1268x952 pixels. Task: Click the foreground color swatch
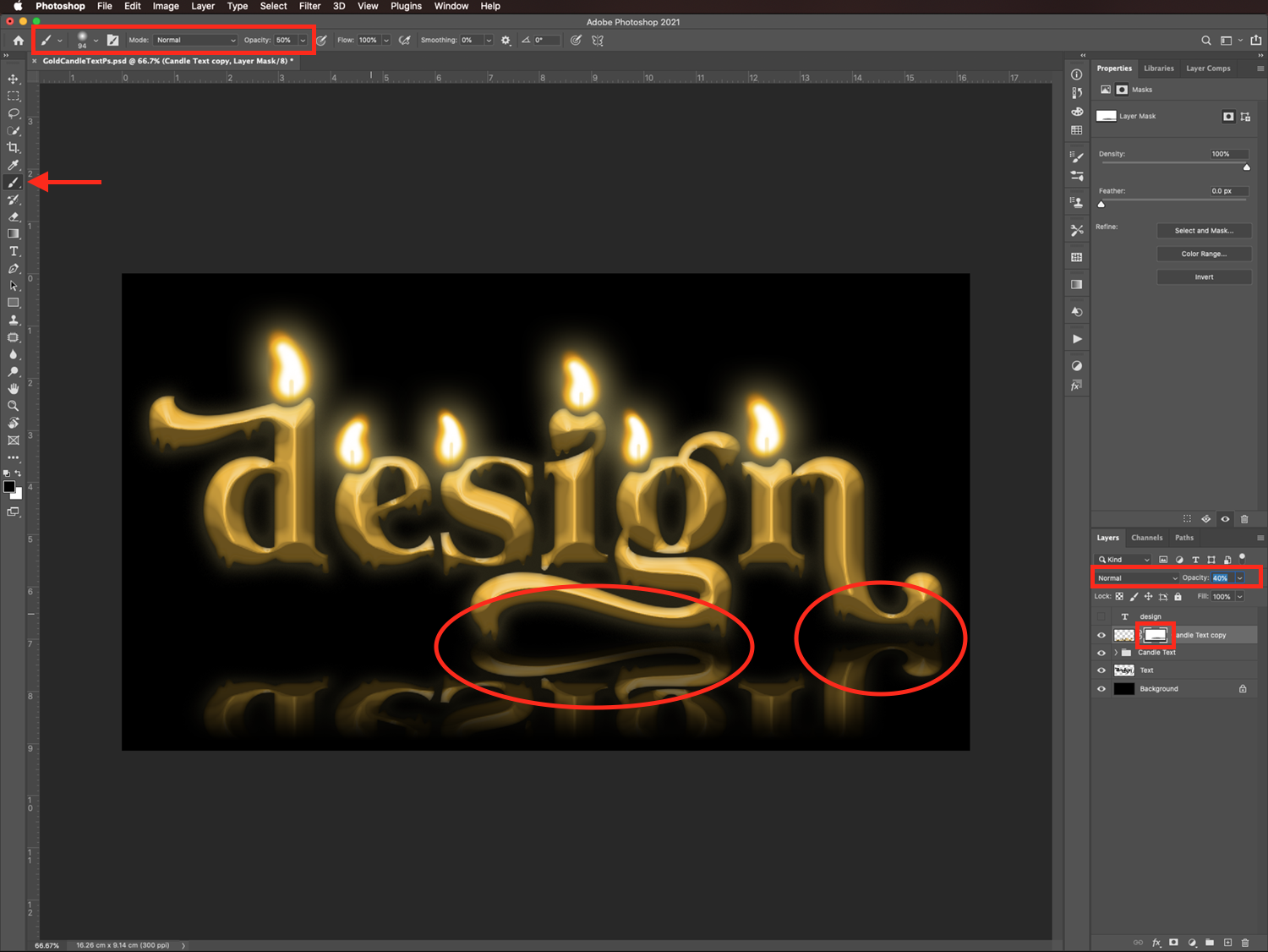pyautogui.click(x=9, y=487)
